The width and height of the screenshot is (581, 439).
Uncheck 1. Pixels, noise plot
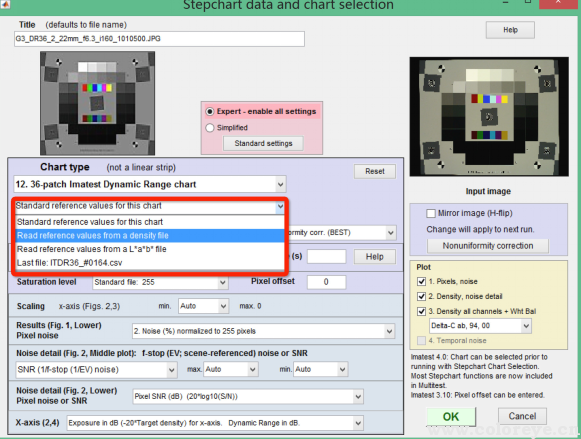421,282
